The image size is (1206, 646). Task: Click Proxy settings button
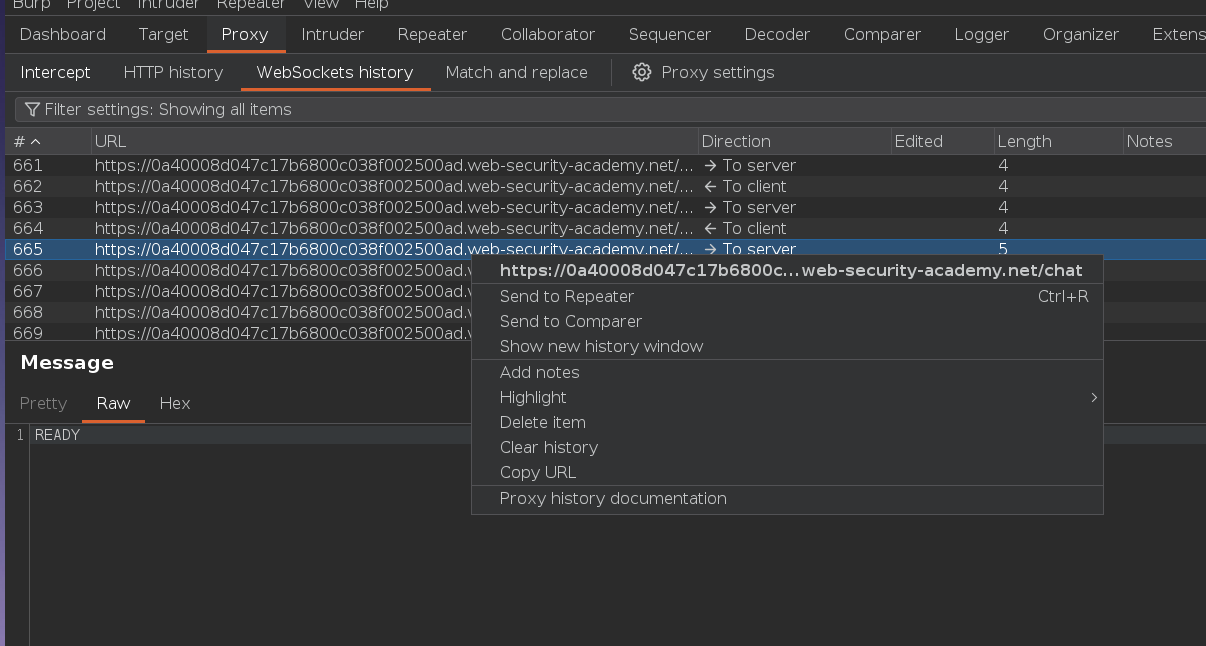[704, 72]
